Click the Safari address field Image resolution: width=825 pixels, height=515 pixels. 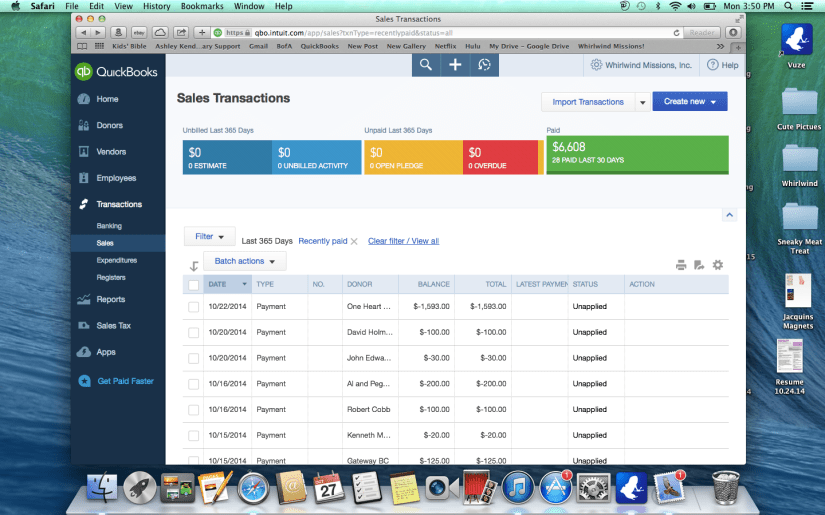[447, 33]
